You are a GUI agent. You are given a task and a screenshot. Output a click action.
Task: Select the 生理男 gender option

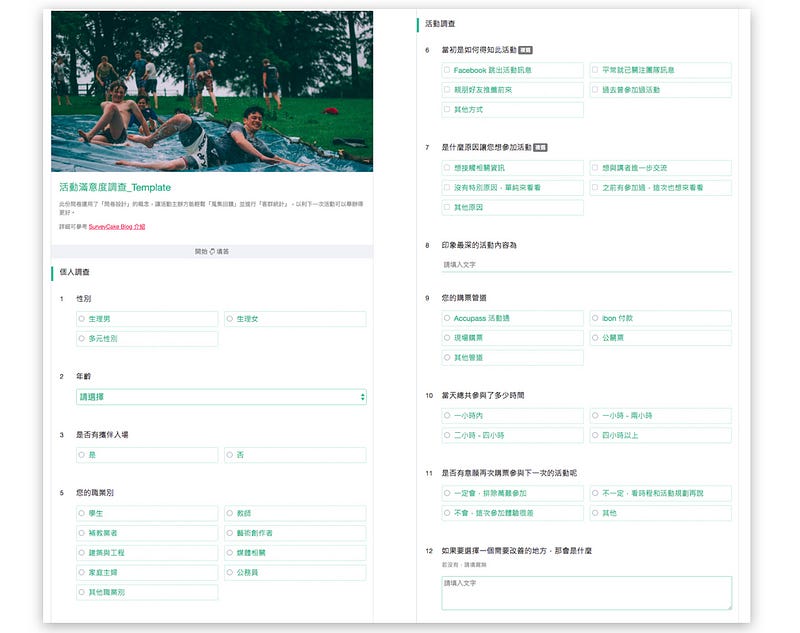pos(147,319)
